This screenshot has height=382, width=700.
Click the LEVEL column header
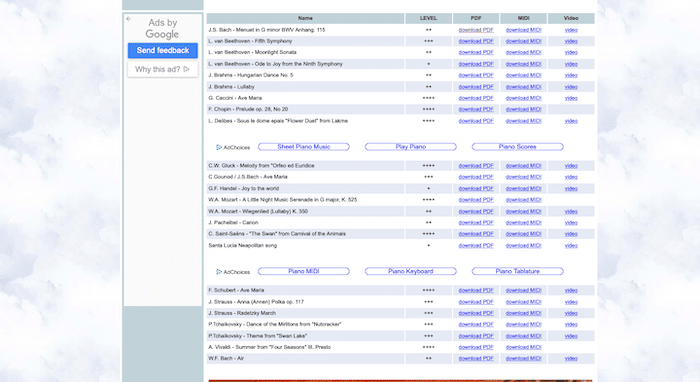coord(428,18)
